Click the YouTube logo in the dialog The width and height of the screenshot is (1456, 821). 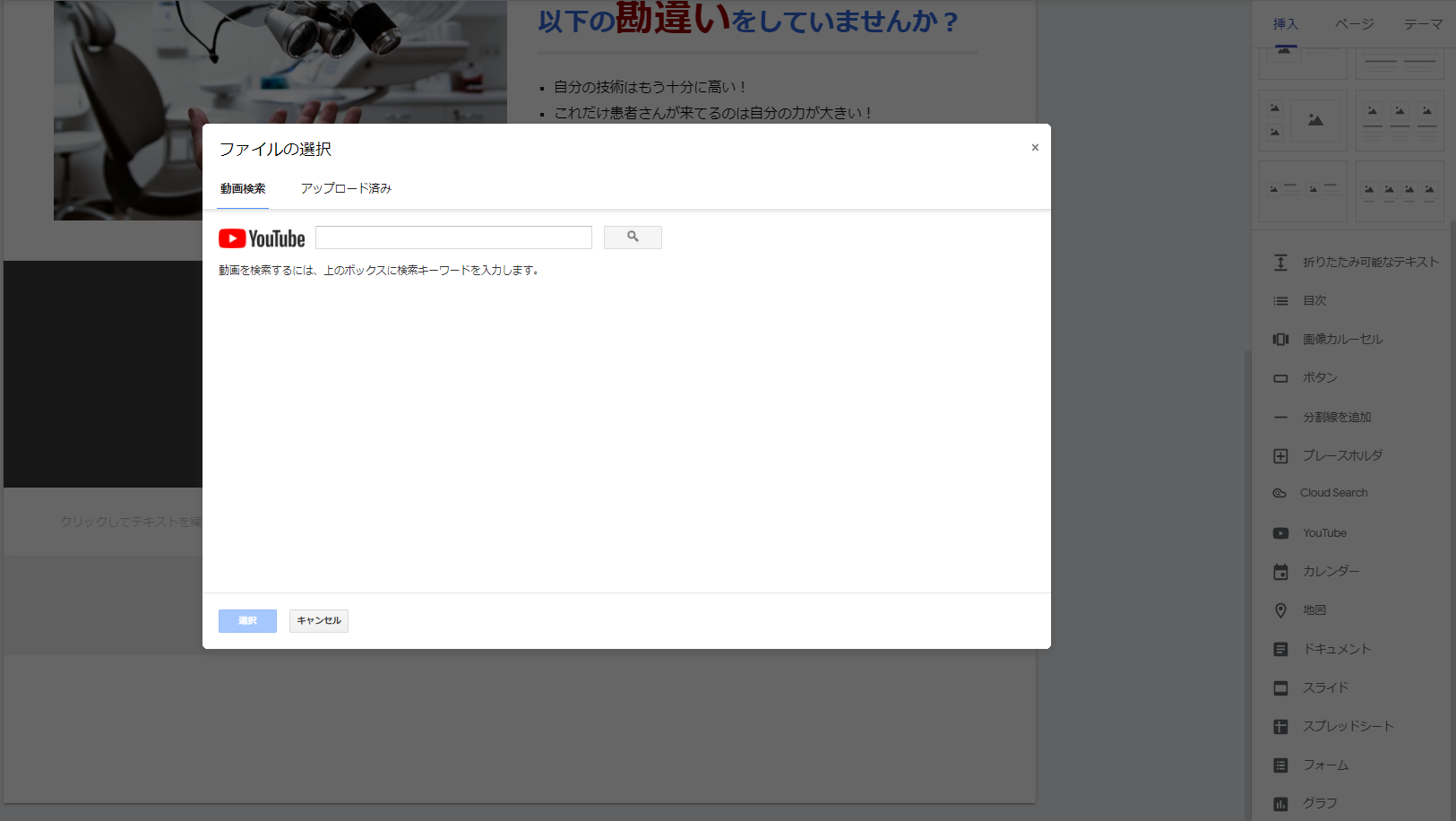click(x=262, y=238)
